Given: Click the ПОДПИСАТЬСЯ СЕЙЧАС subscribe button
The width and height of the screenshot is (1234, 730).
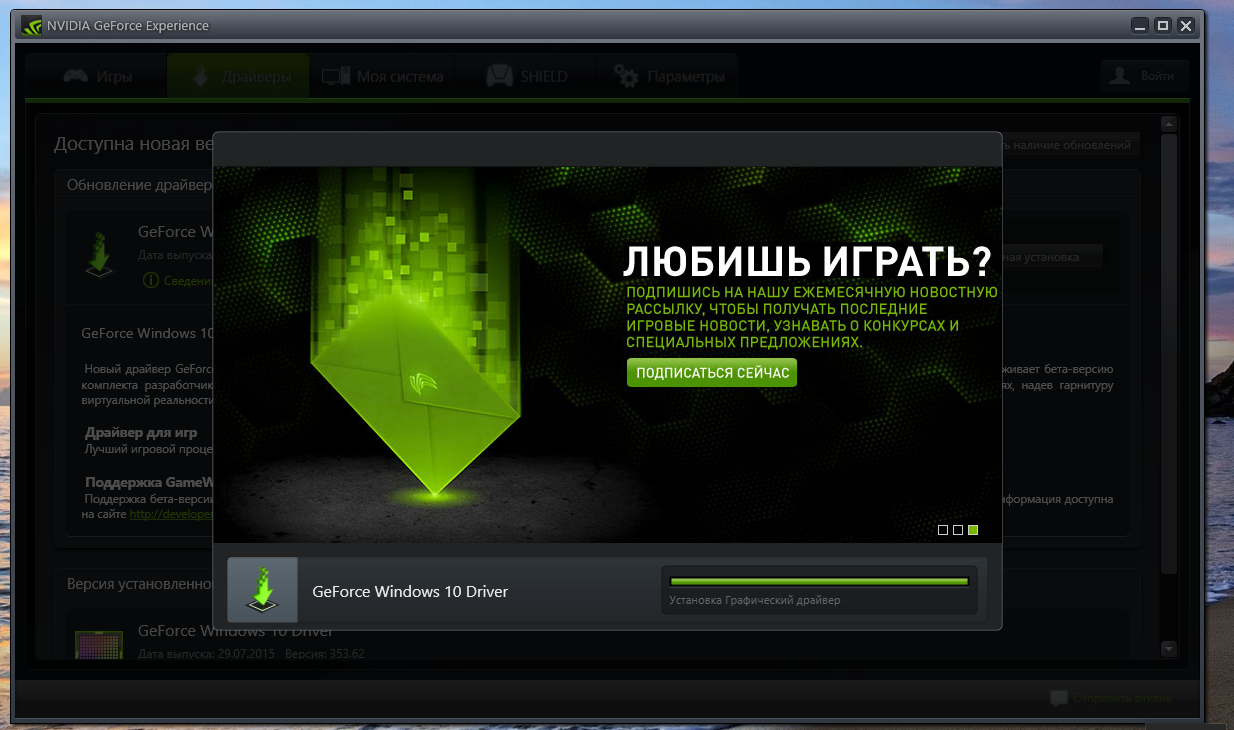Looking at the screenshot, I should [x=712, y=373].
